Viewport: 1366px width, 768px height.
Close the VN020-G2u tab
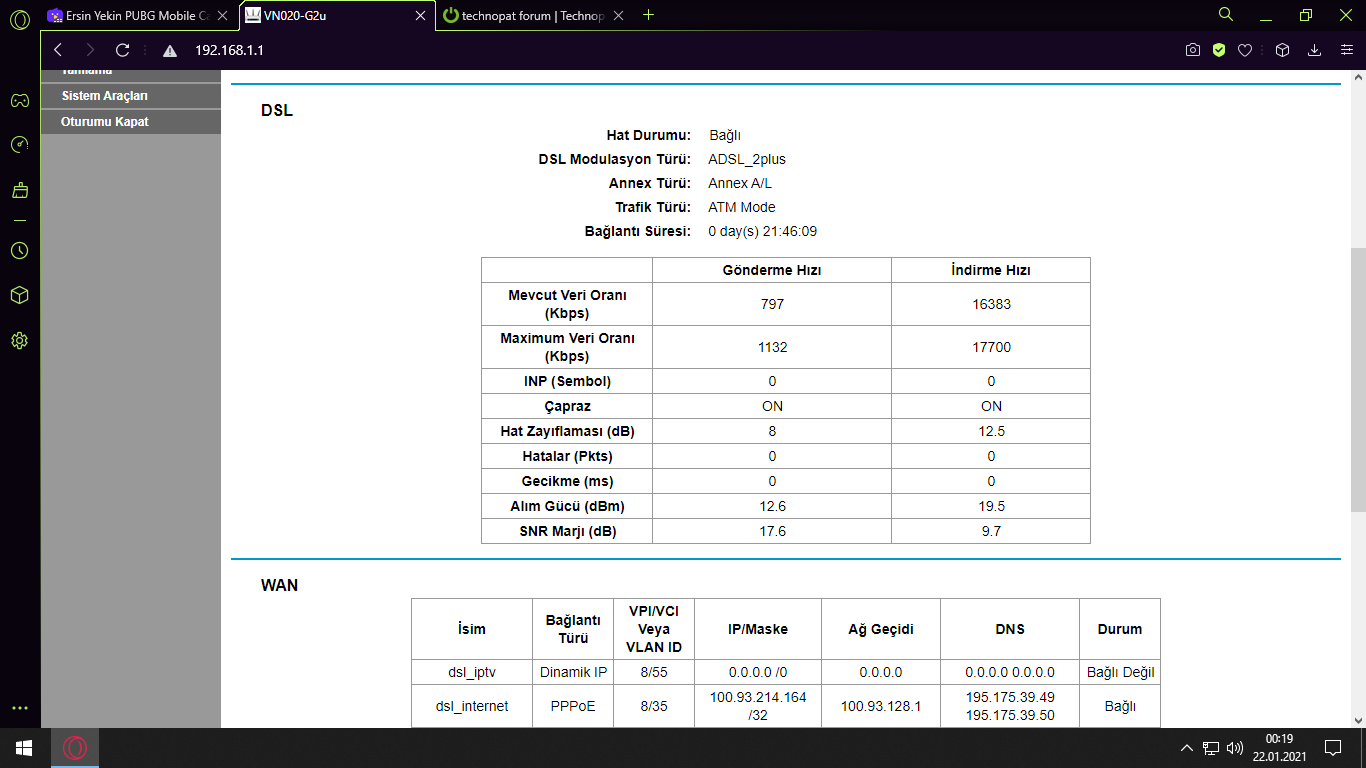pos(421,16)
